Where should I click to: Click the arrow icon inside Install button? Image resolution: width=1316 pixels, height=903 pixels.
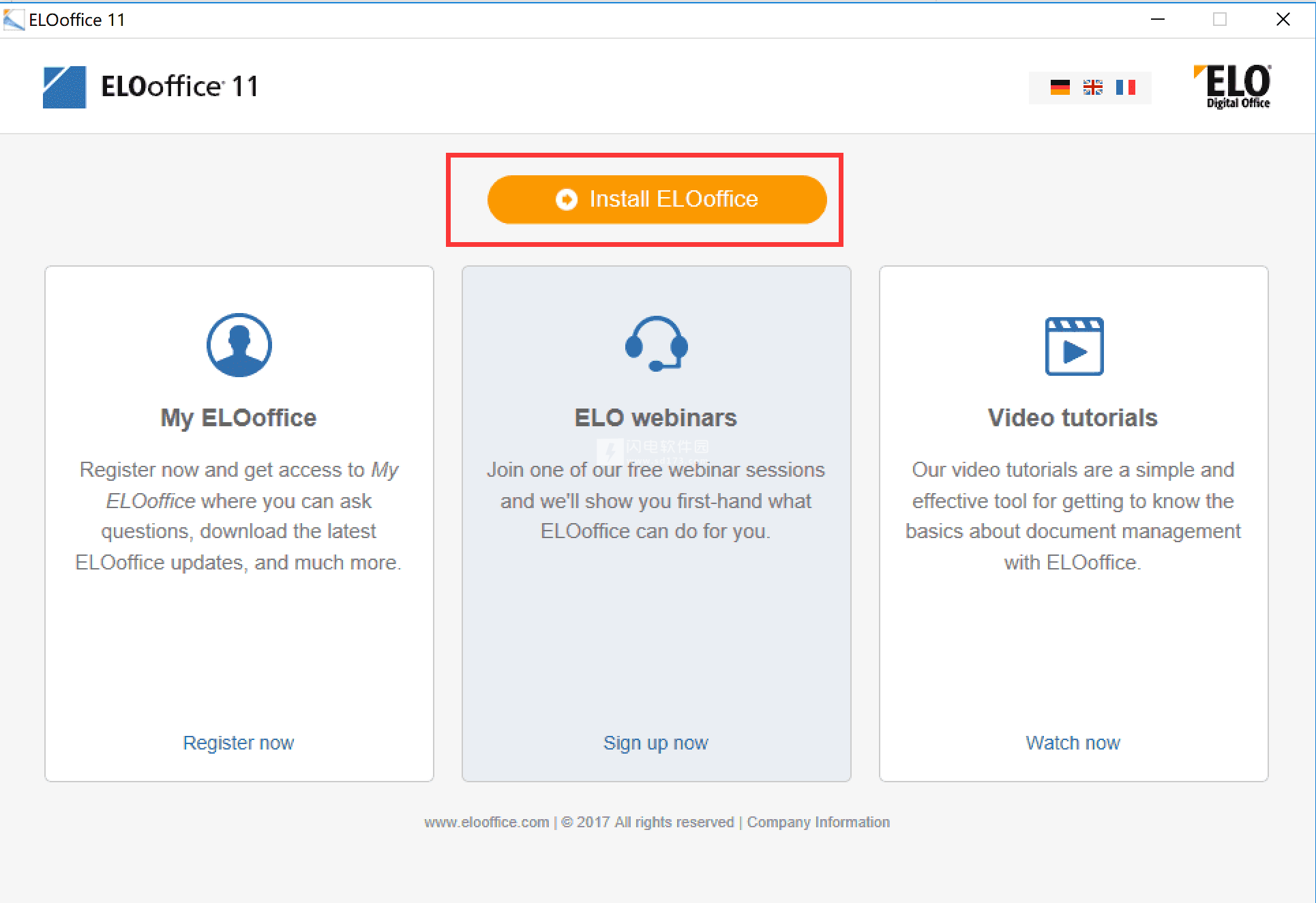pos(566,199)
